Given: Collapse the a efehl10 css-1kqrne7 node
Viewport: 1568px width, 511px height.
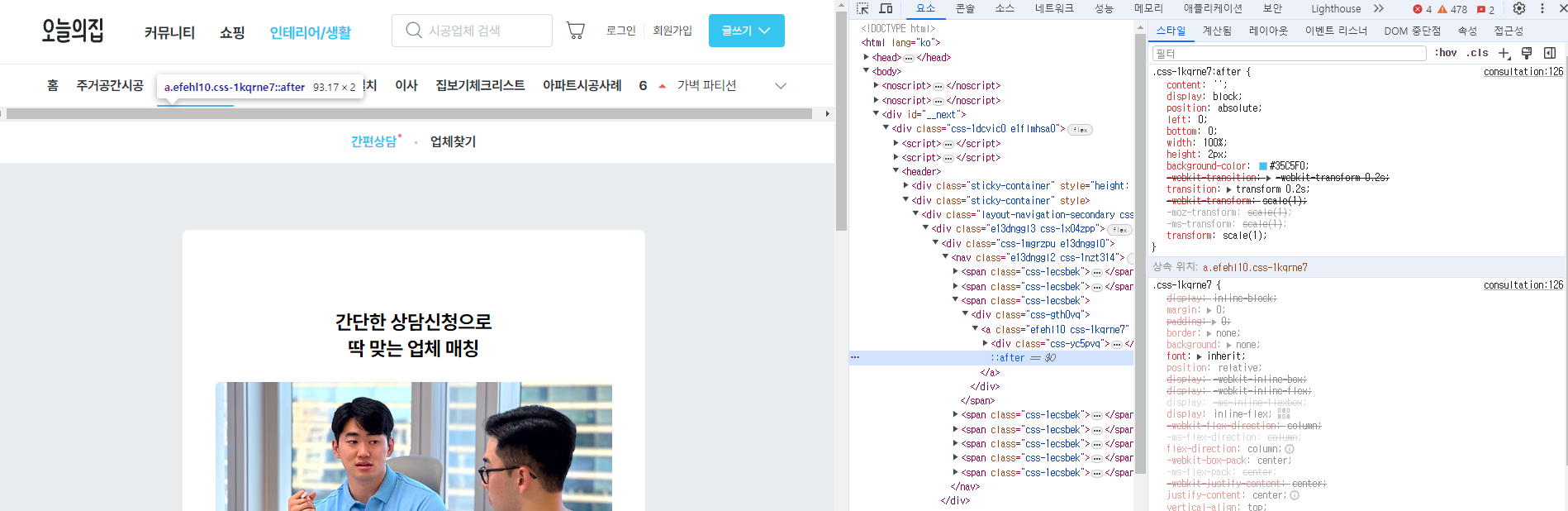Looking at the screenshot, I should [976, 329].
